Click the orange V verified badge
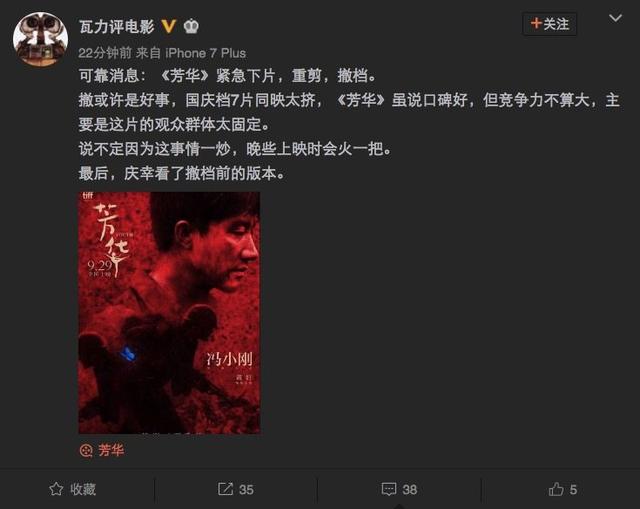The image size is (640, 509). (169, 27)
